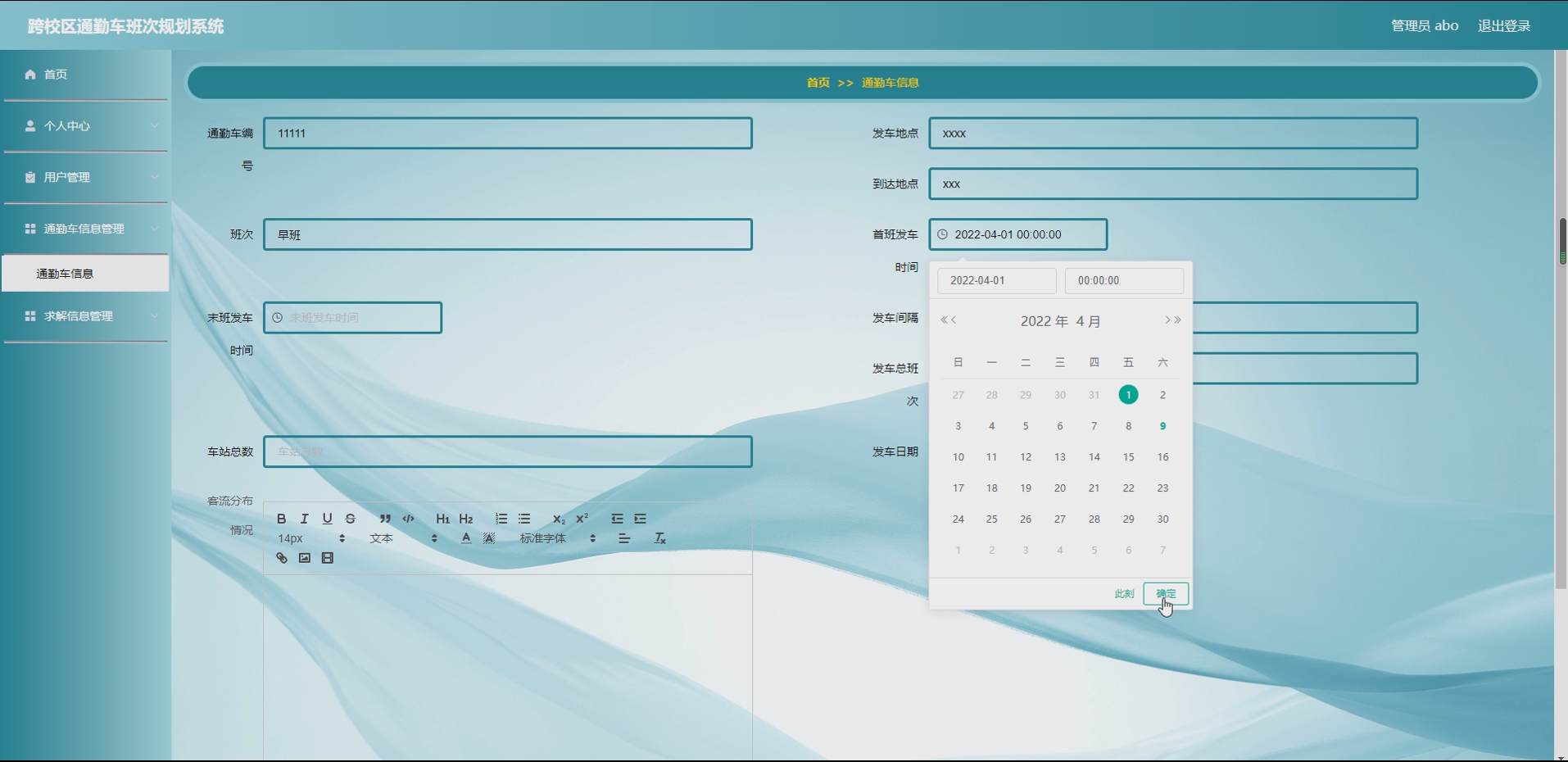Select April 9 in the calendar
Viewport: 1568px width, 762px height.
[x=1162, y=426]
